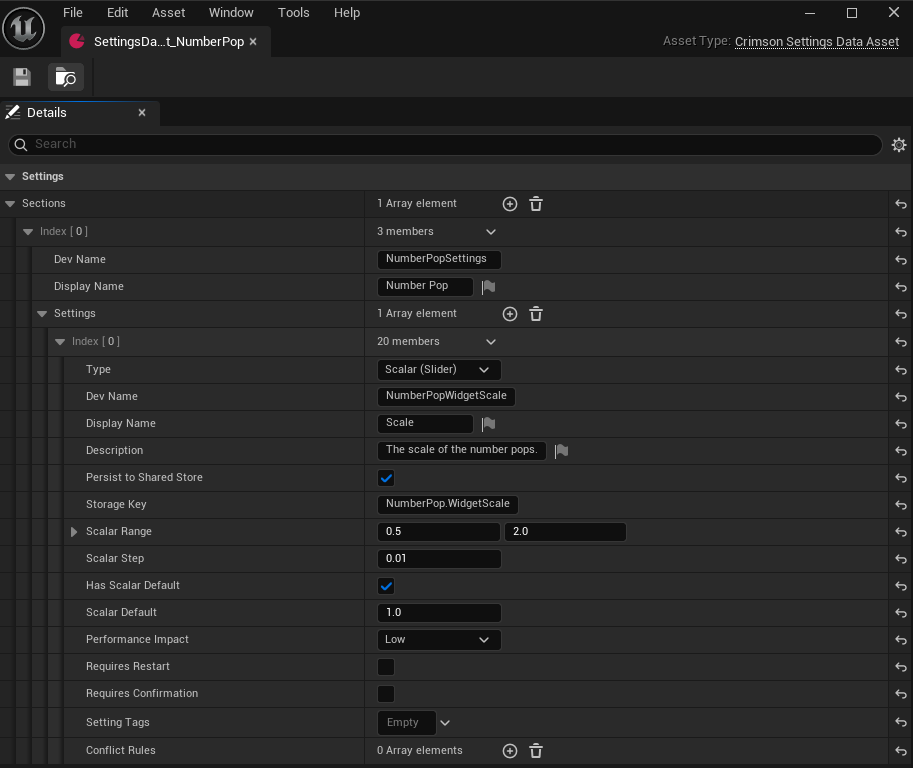Open the Asset menu
The width and height of the screenshot is (913, 768).
pyautogui.click(x=168, y=12)
